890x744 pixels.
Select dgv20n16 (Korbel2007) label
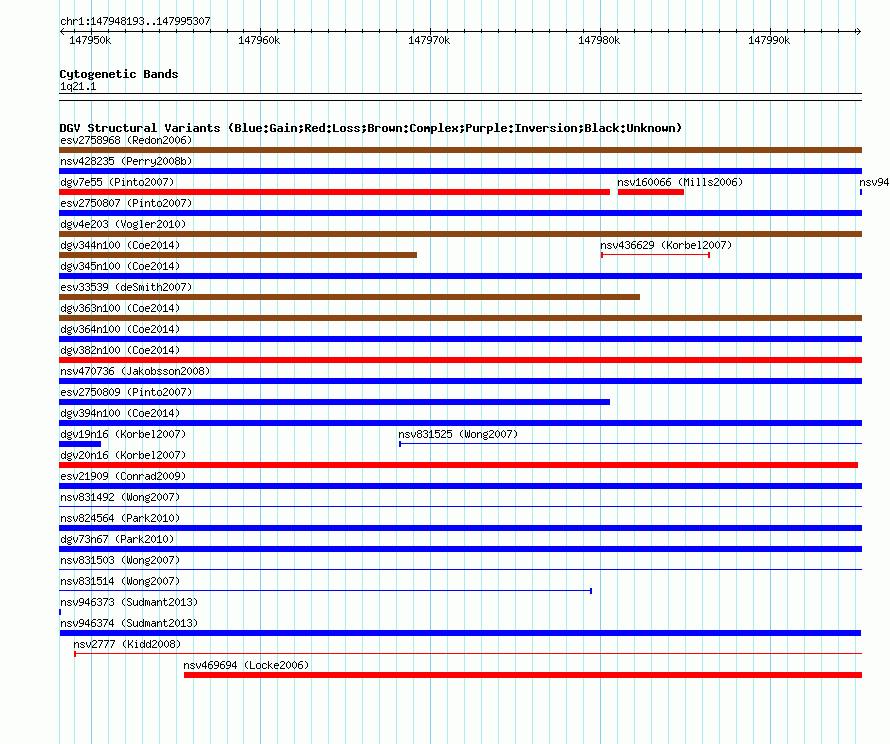(x=123, y=455)
